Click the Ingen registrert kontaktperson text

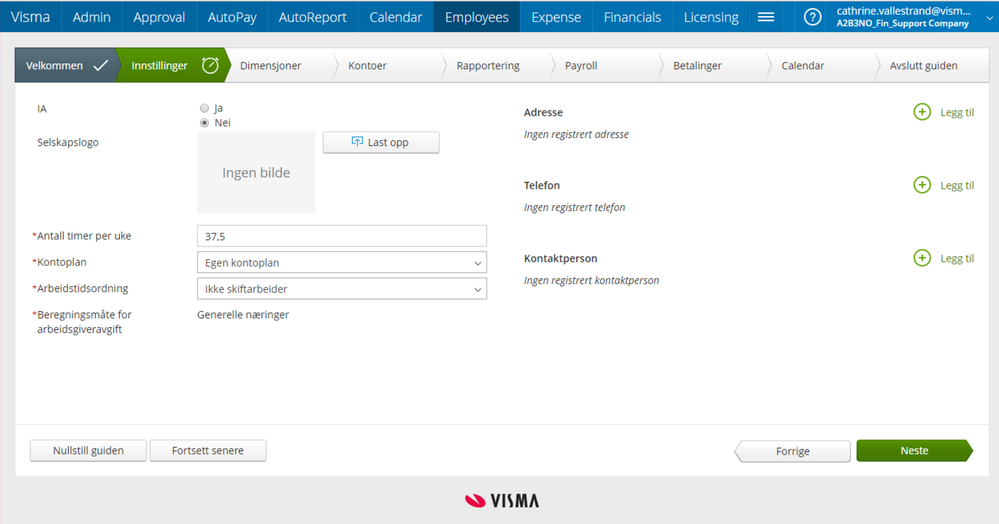click(x=591, y=280)
